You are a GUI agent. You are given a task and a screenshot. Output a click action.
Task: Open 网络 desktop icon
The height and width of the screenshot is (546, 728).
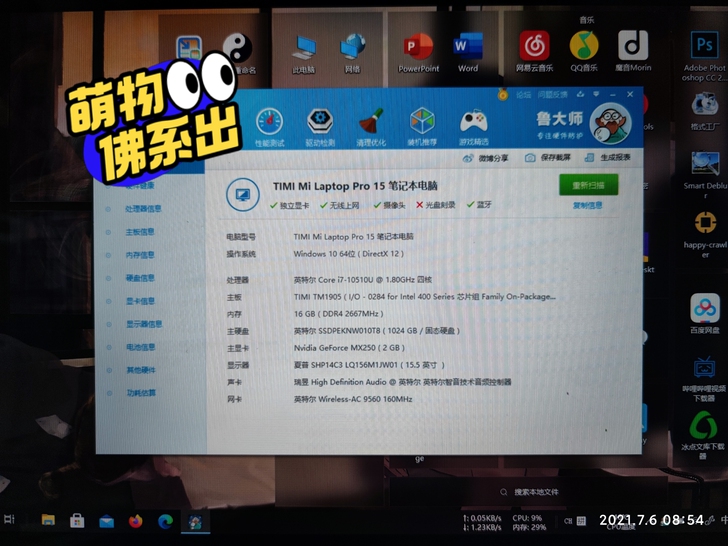click(x=352, y=53)
